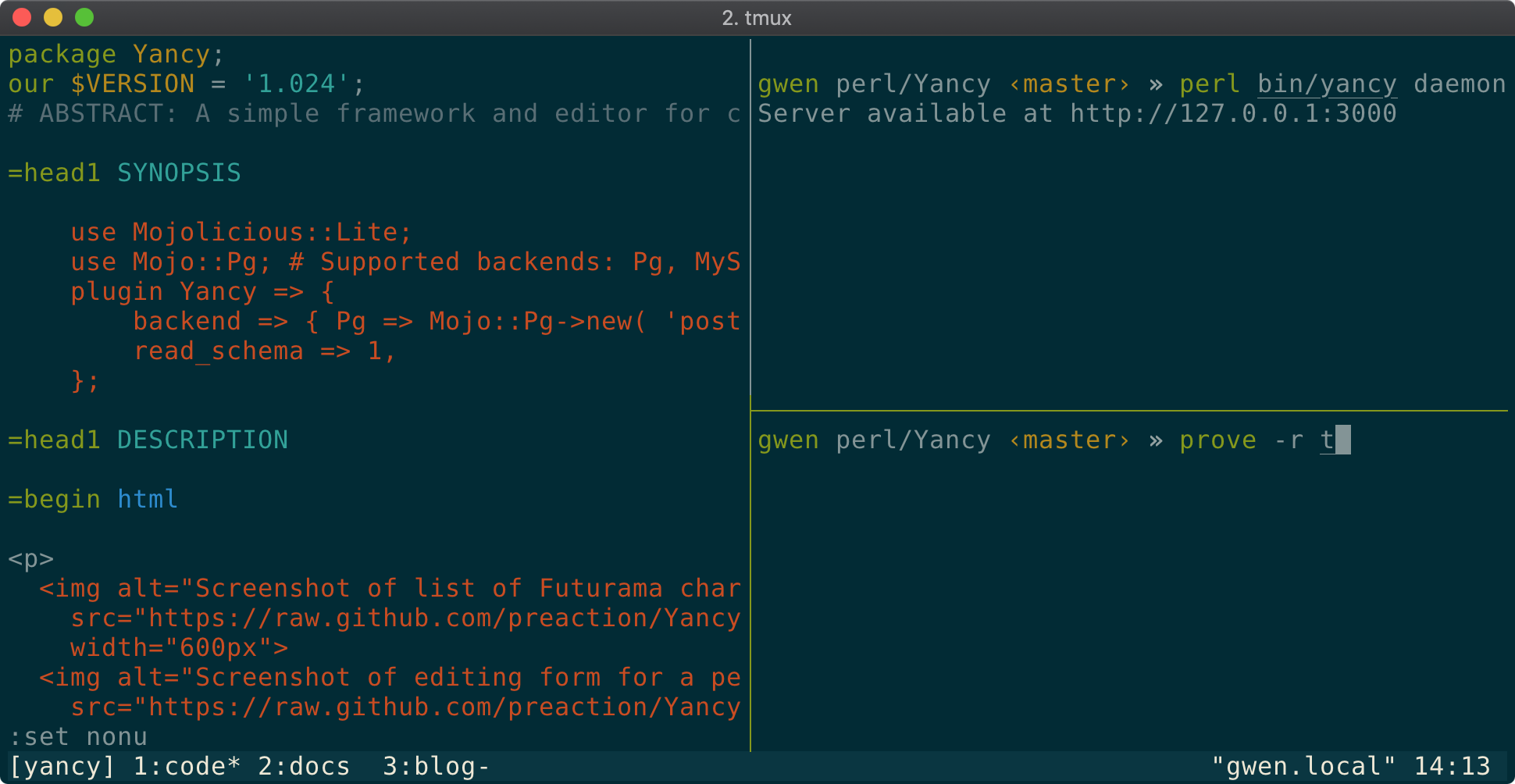
Task: Click the 14:13 clock in status bar
Action: [1452, 766]
